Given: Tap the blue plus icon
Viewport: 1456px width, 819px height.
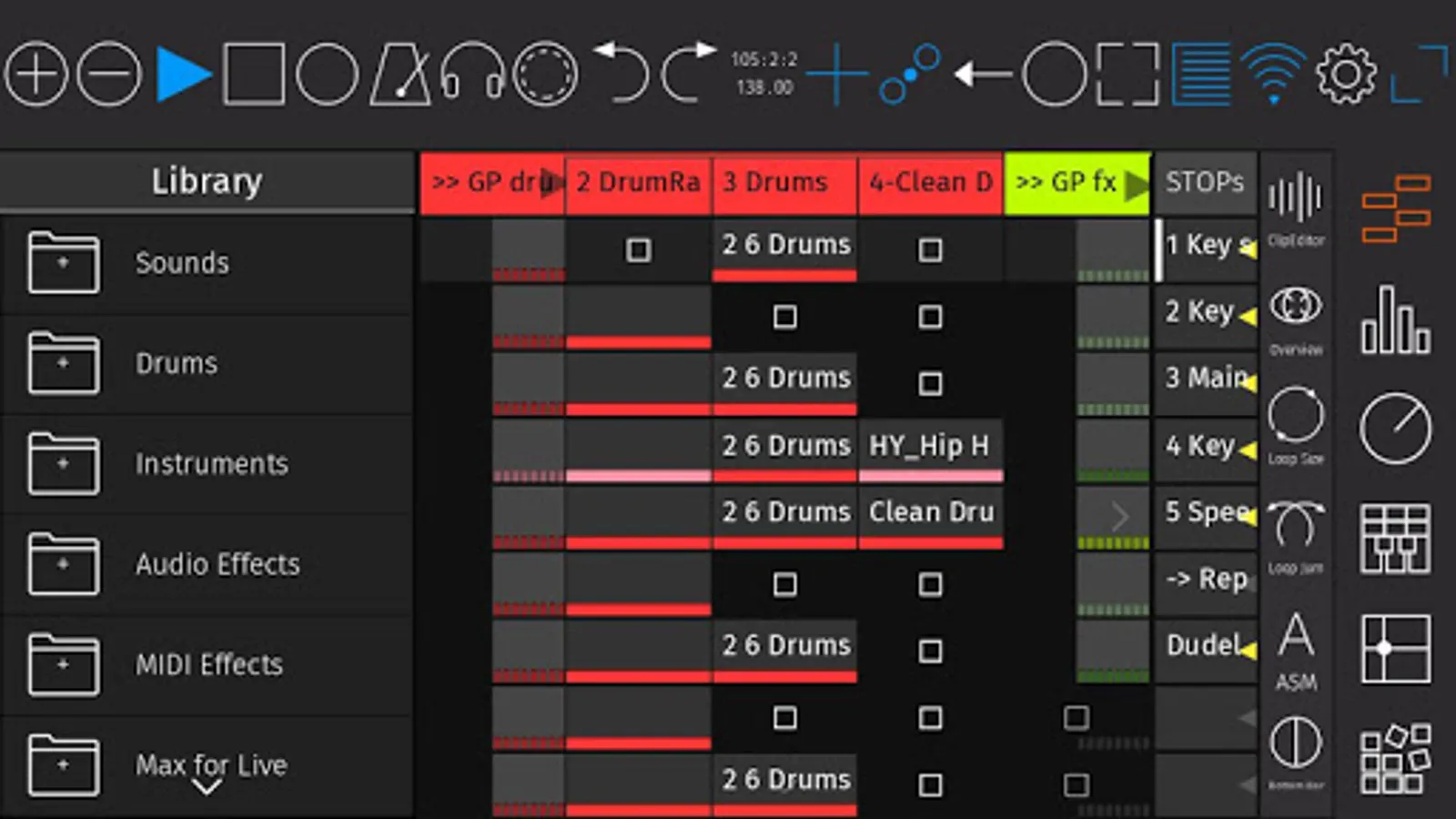Looking at the screenshot, I should click(x=837, y=74).
